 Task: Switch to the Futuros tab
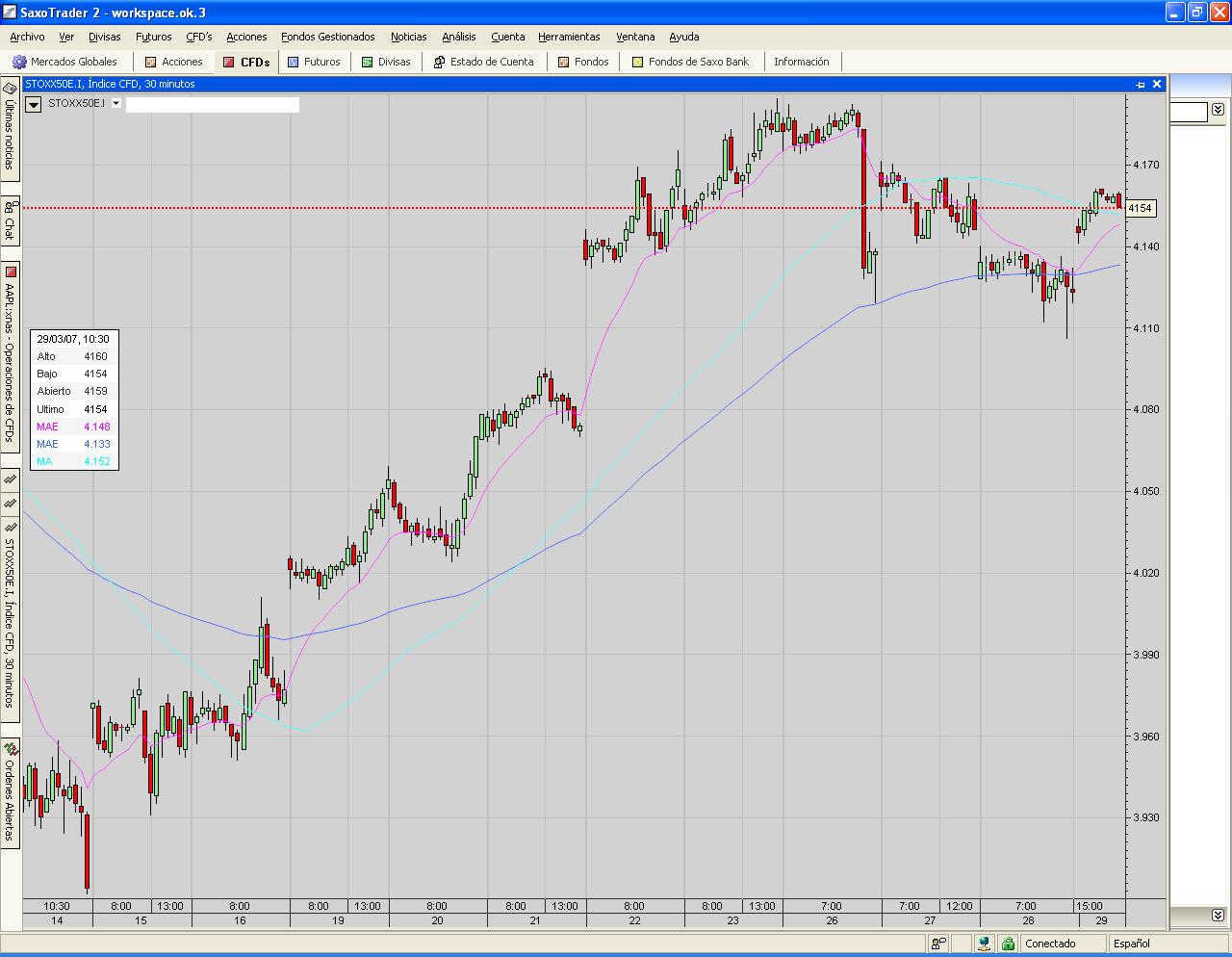(x=314, y=62)
